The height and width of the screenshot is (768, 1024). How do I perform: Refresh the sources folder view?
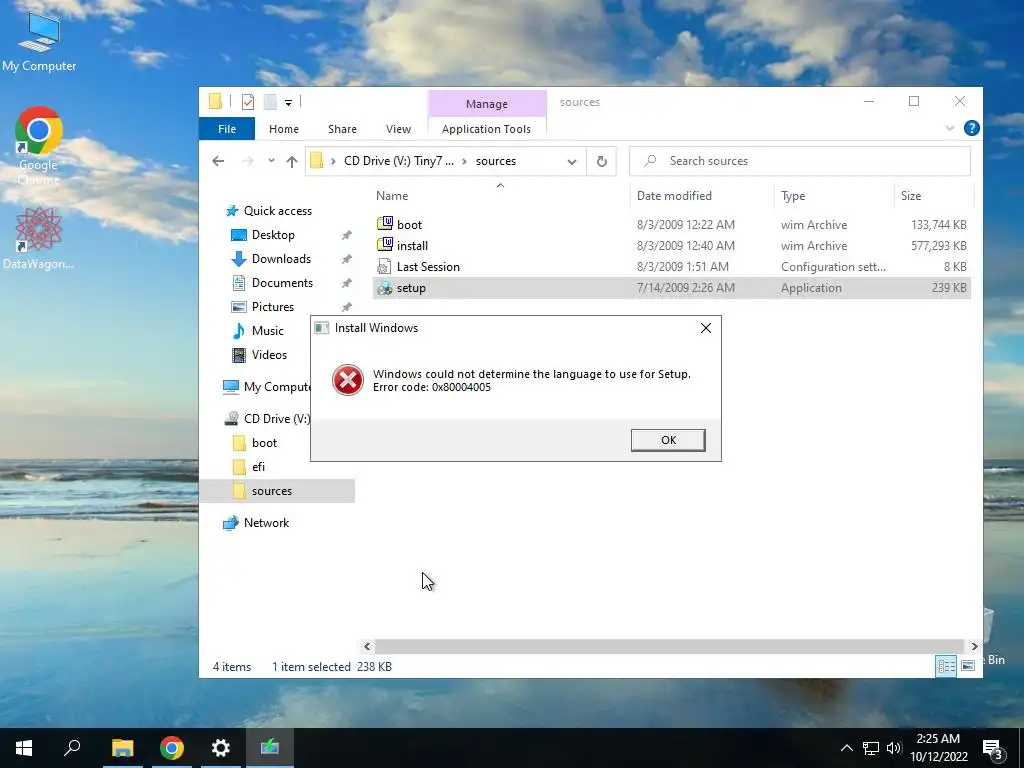(601, 161)
